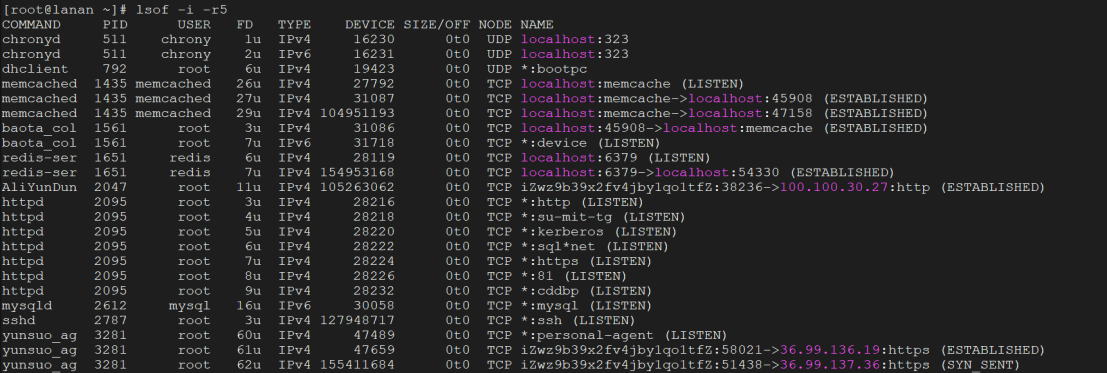Click the mysqld process name
Screen dimensions: 1107x373
click(x=27, y=306)
